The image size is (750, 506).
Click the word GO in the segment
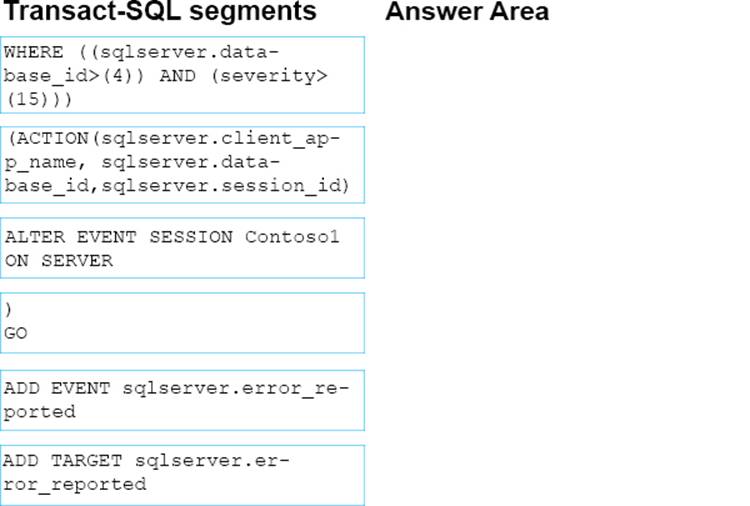(x=16, y=334)
